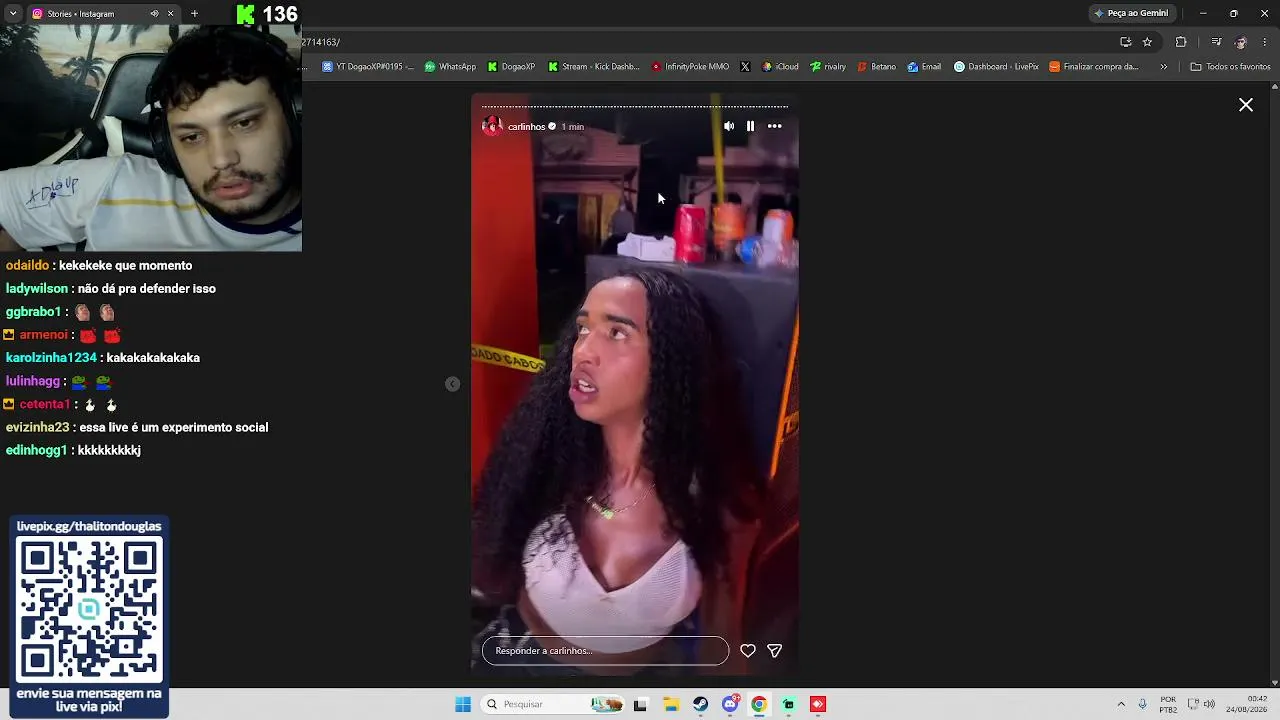Open the 'Finalizar compra da...' bookmark
The image size is (1280, 720).
point(1093,67)
